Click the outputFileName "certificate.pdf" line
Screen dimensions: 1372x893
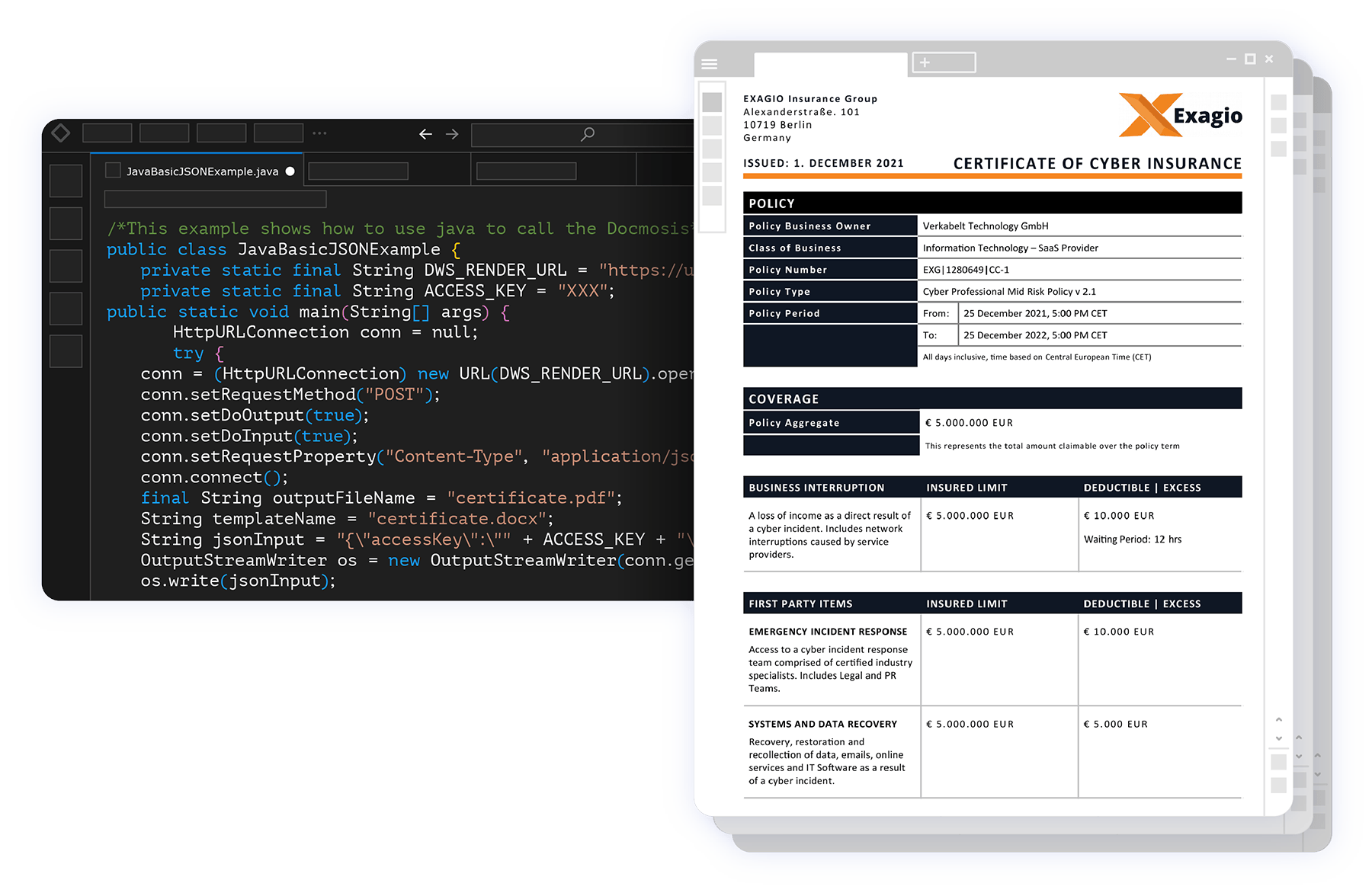[x=381, y=498]
